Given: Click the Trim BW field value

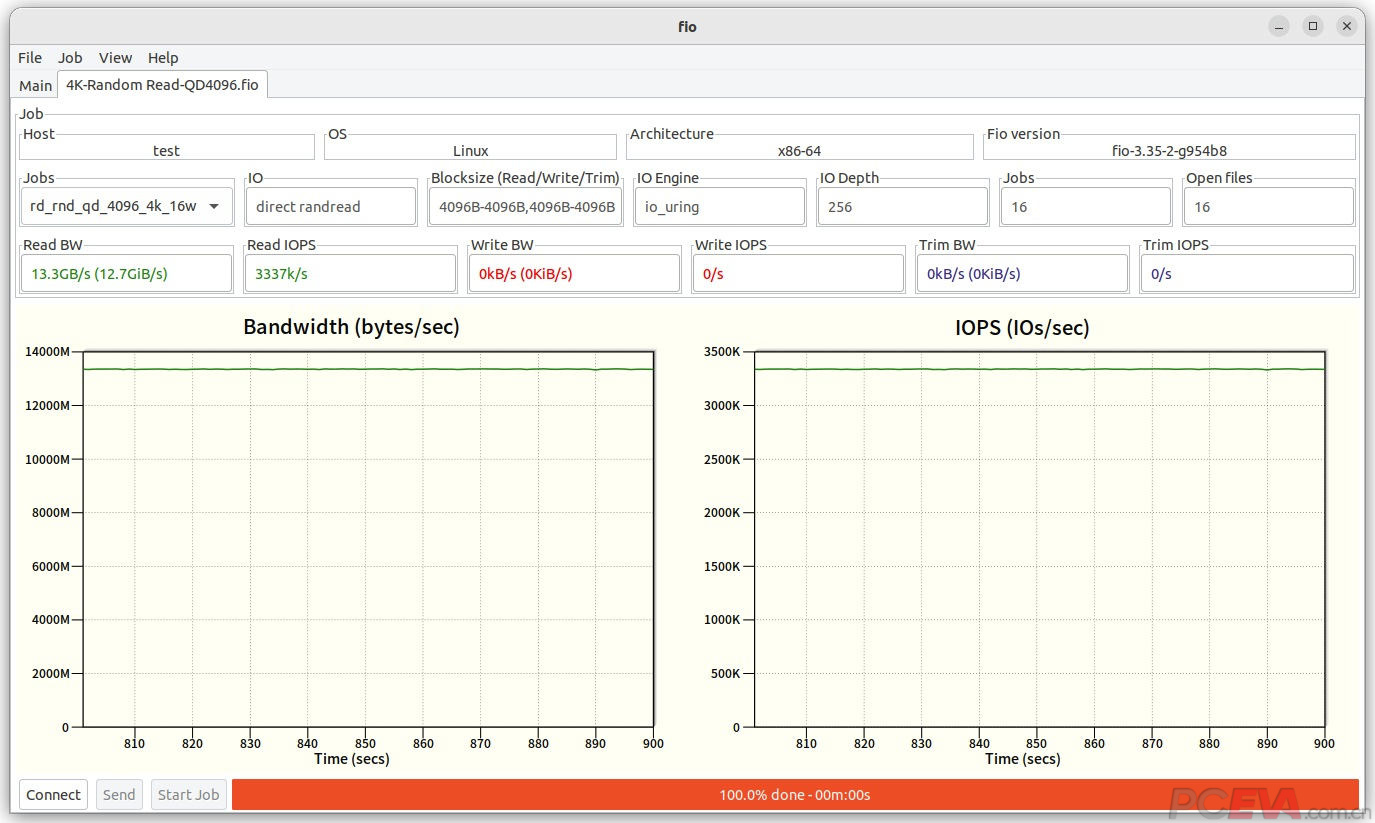Looking at the screenshot, I should pyautogui.click(x=1022, y=273).
